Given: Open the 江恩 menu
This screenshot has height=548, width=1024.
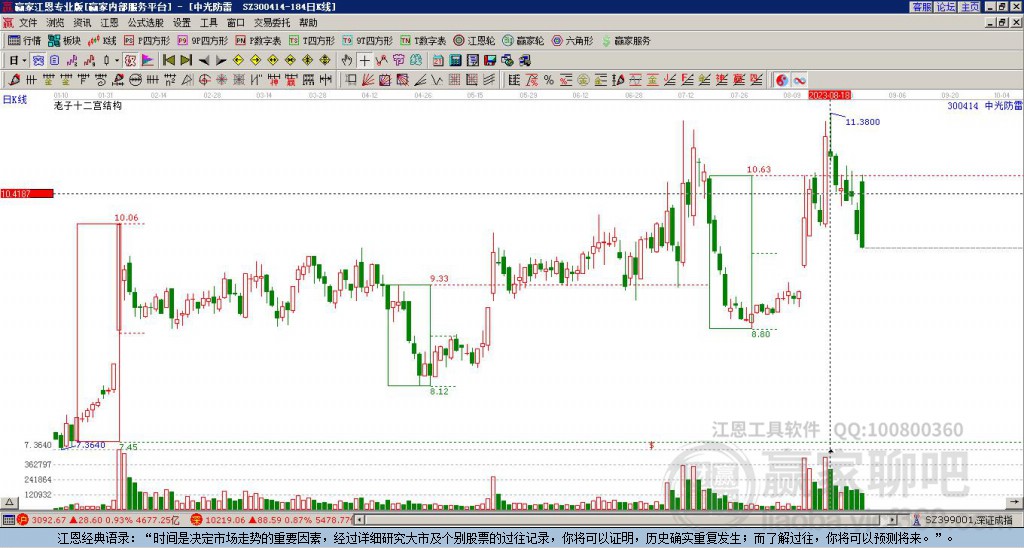Looking at the screenshot, I should (x=109, y=23).
